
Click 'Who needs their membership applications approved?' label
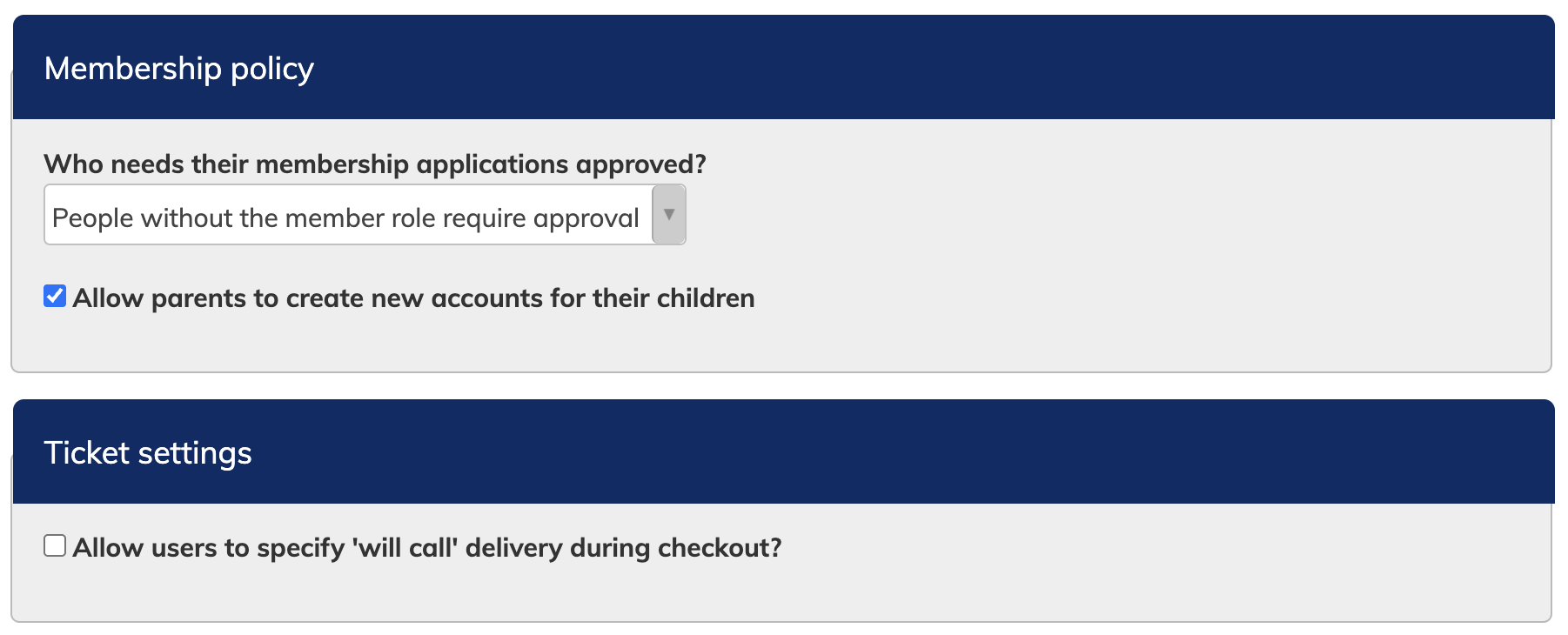pyautogui.click(x=374, y=164)
